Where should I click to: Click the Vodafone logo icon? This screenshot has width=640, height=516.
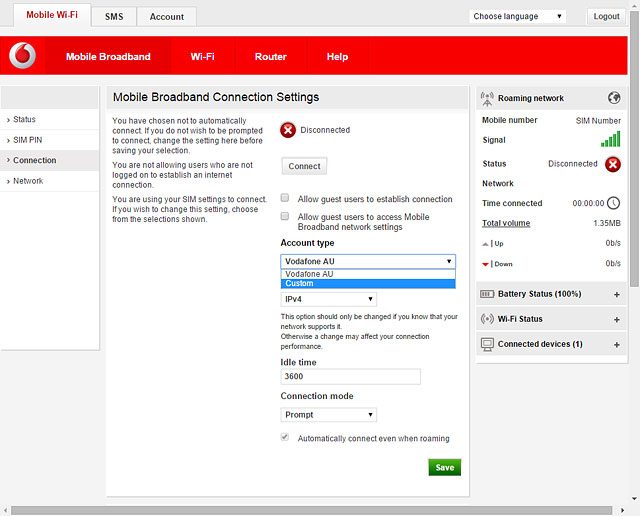pos(22,56)
